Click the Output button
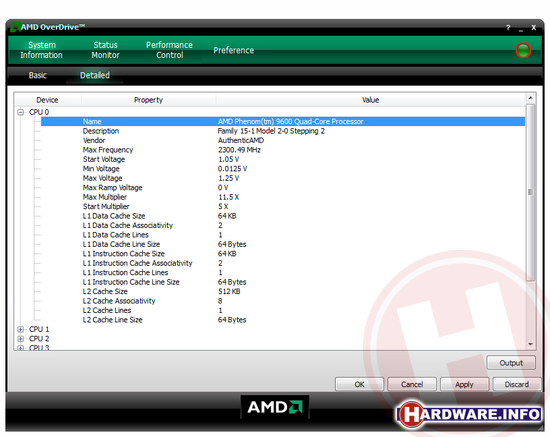 coord(511,363)
